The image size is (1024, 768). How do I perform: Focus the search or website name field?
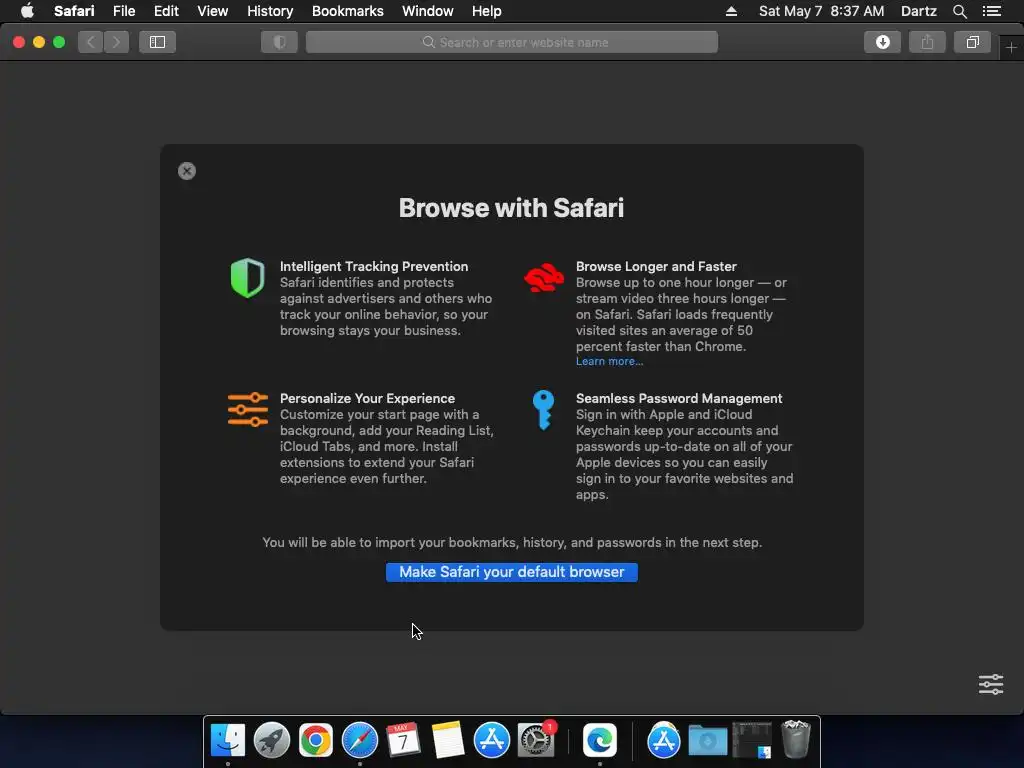(x=512, y=42)
